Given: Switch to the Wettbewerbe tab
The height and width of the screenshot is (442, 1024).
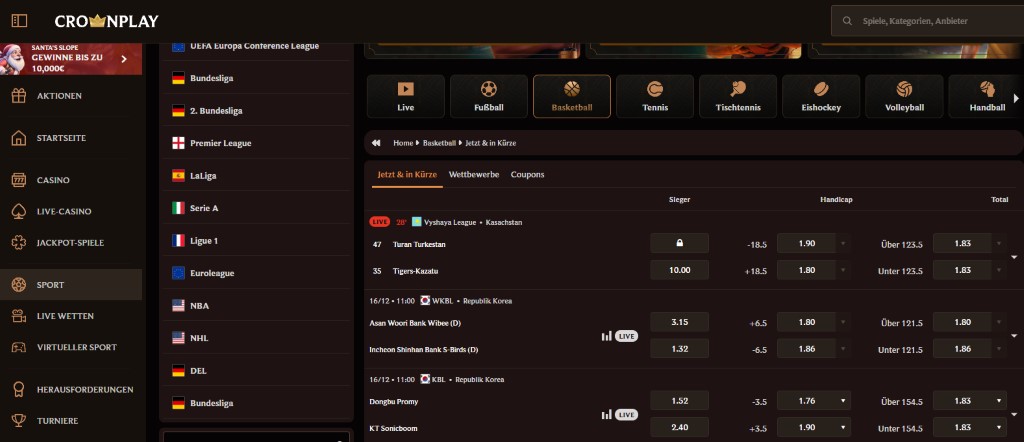Looking at the screenshot, I should coord(474,174).
